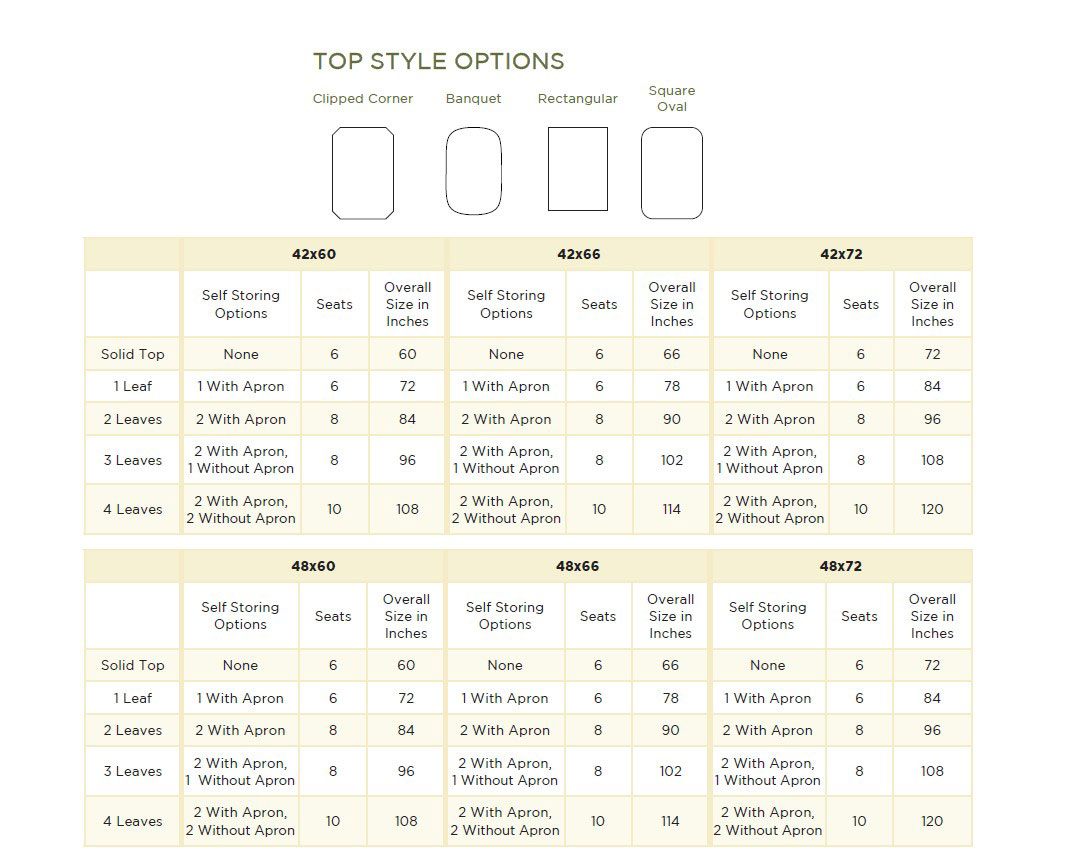The height and width of the screenshot is (858, 1067).
Task: Select the 48x60 column header
Action: click(313, 566)
